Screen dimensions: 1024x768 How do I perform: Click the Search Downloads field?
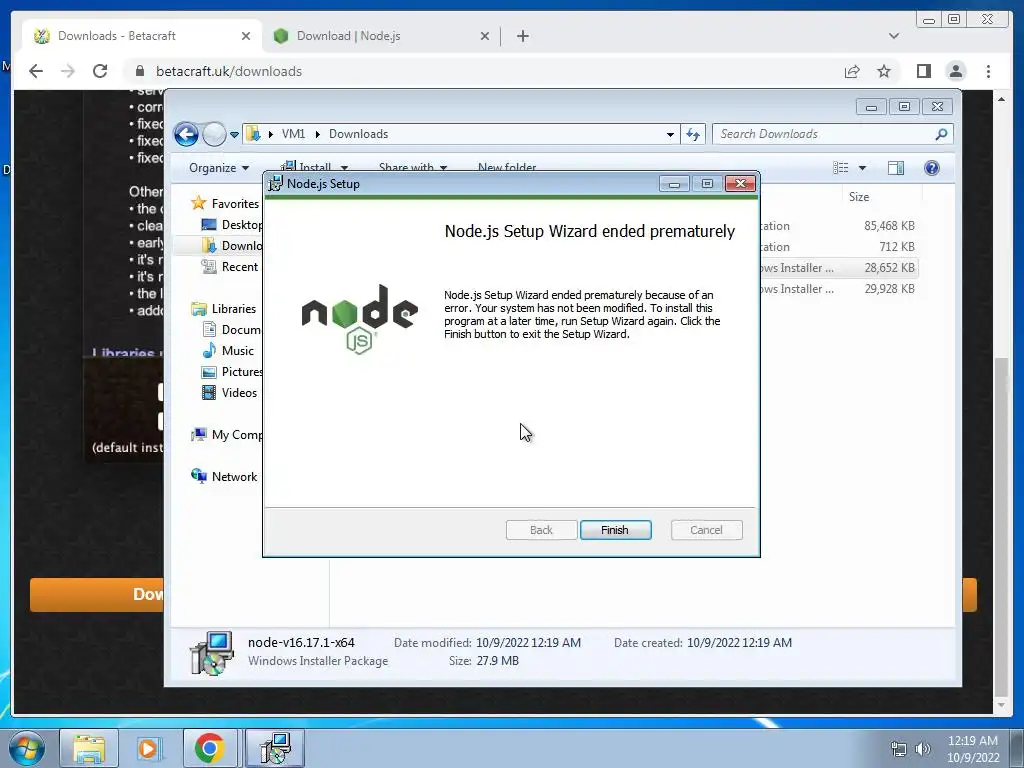[833, 134]
